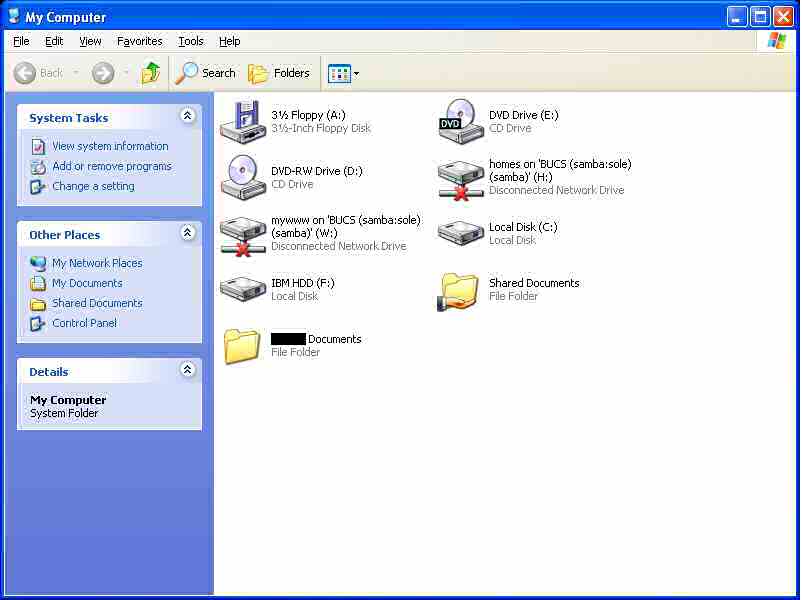Click the My Network Places icon
Screen dimensions: 802x600
click(x=38, y=263)
